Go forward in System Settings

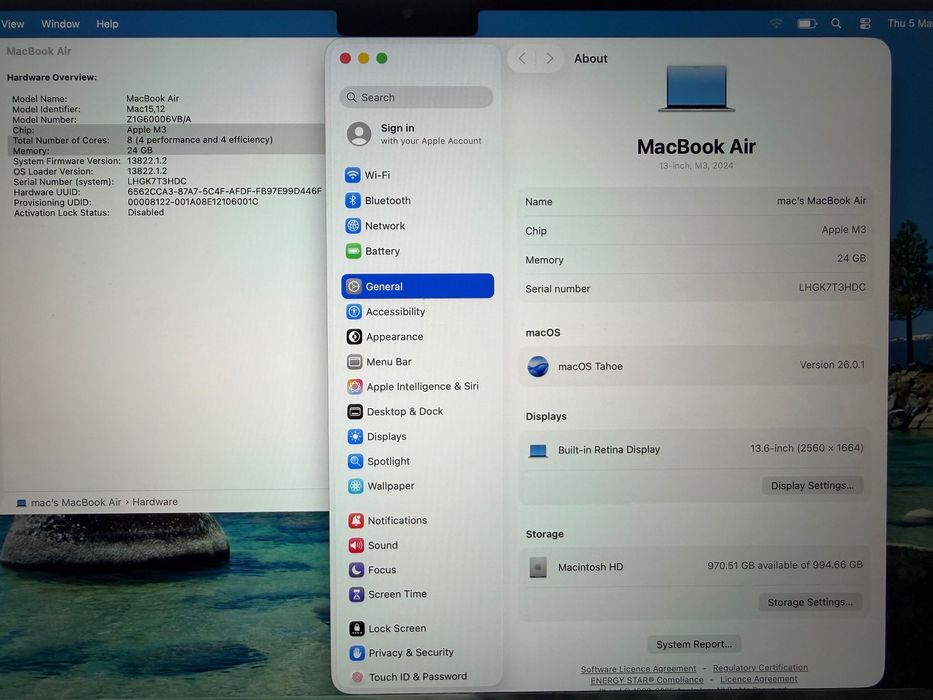click(549, 58)
